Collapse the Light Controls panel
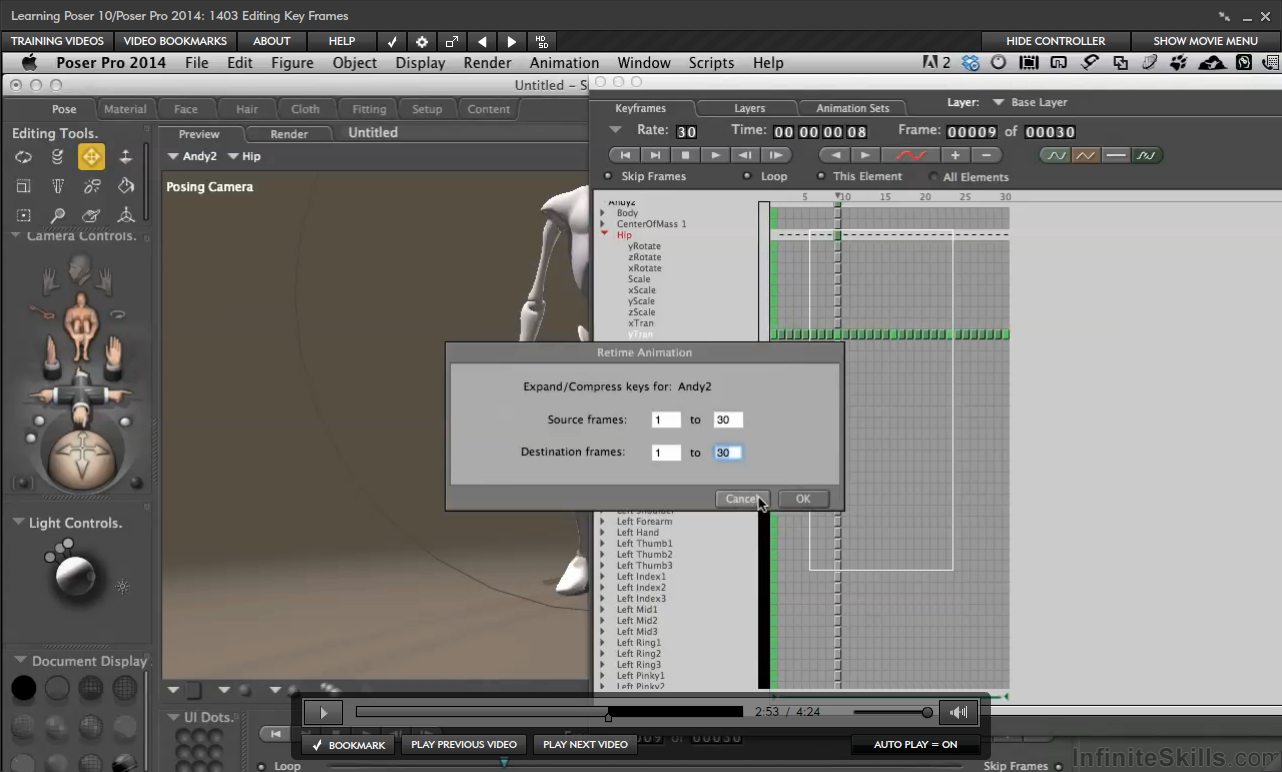Viewport: 1282px width, 772px height. 19,522
